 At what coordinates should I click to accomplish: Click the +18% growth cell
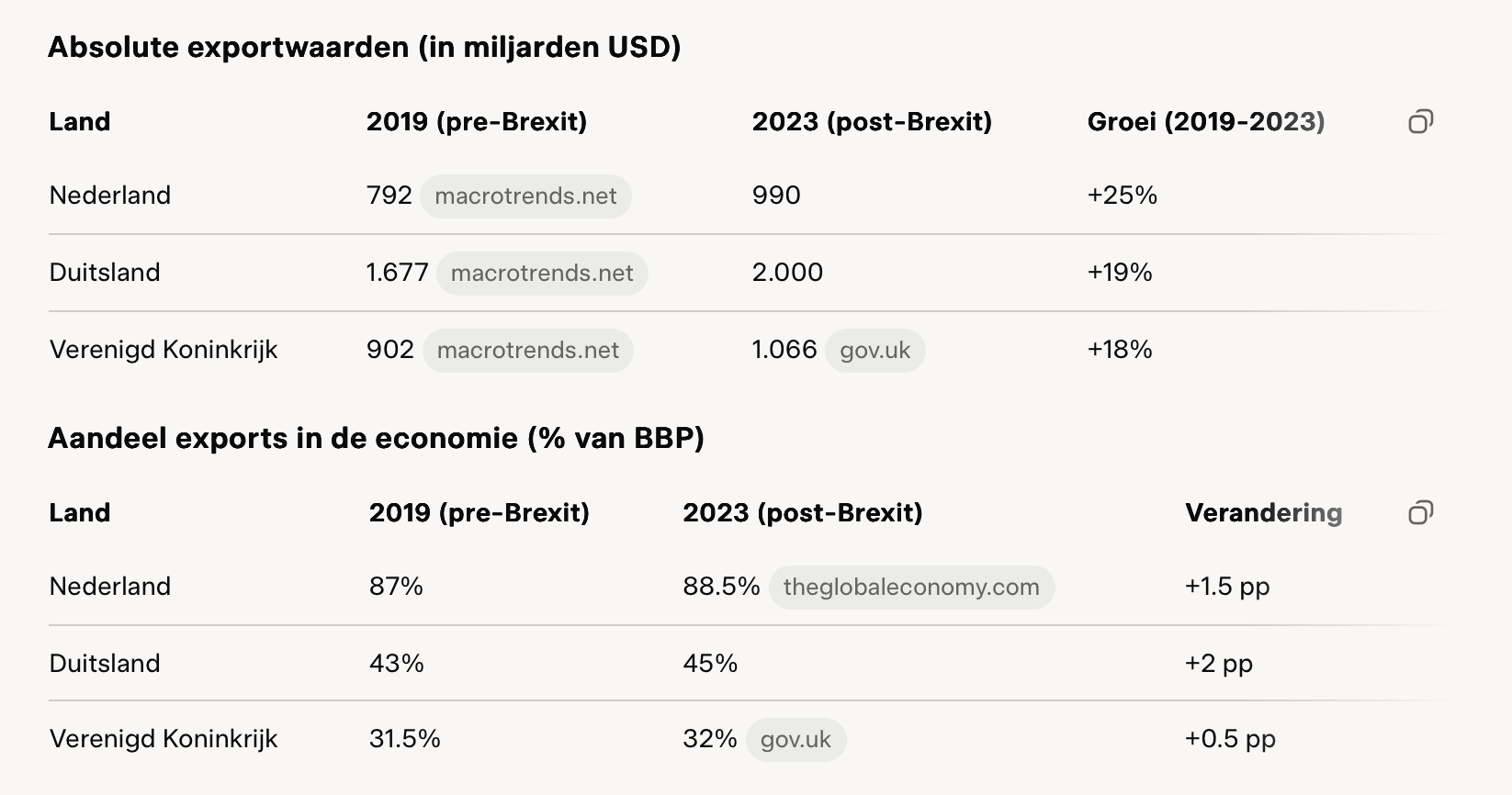(x=1120, y=350)
